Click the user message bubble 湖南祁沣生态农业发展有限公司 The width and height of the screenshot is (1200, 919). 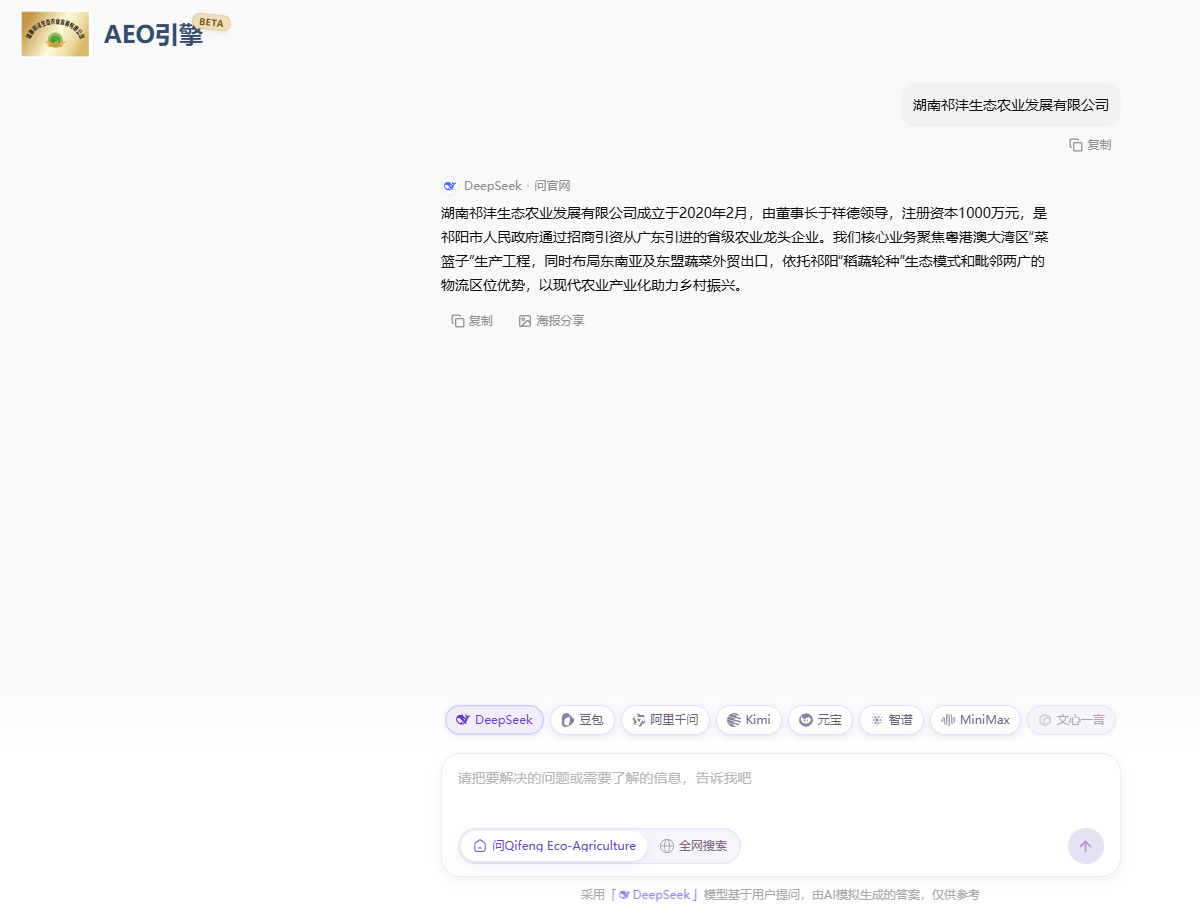point(1011,105)
